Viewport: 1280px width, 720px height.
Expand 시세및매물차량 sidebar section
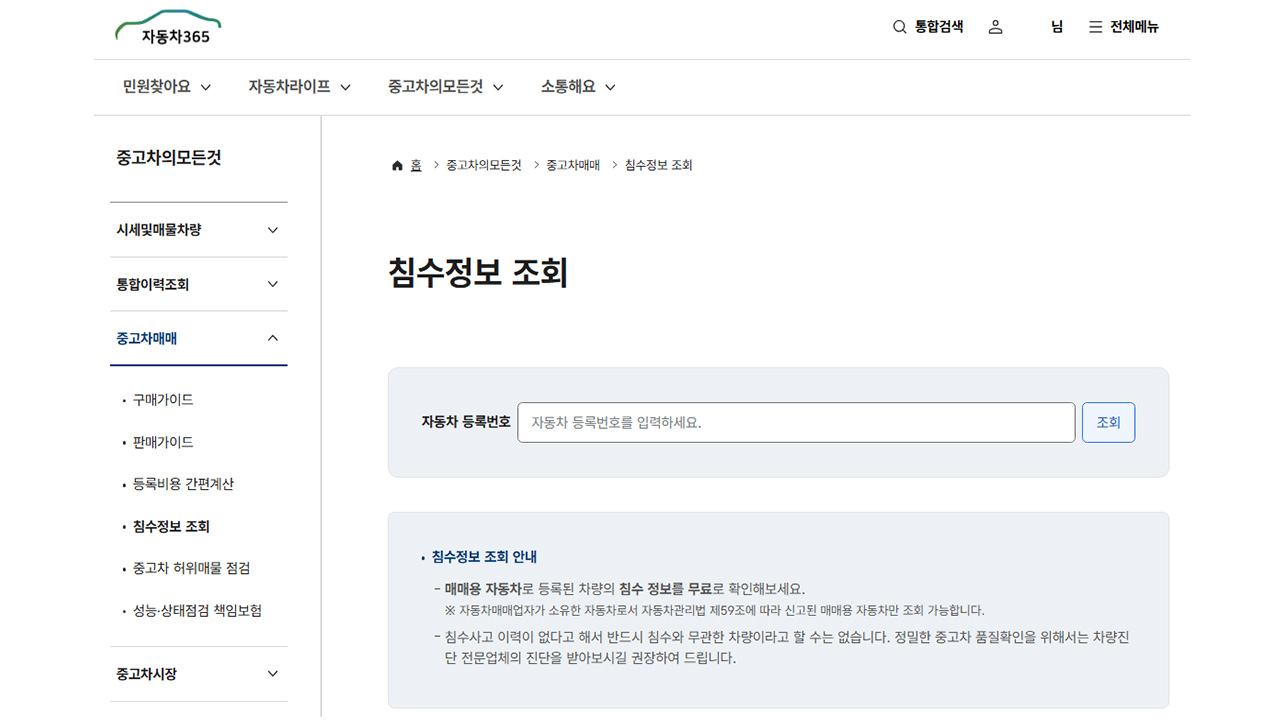(199, 230)
